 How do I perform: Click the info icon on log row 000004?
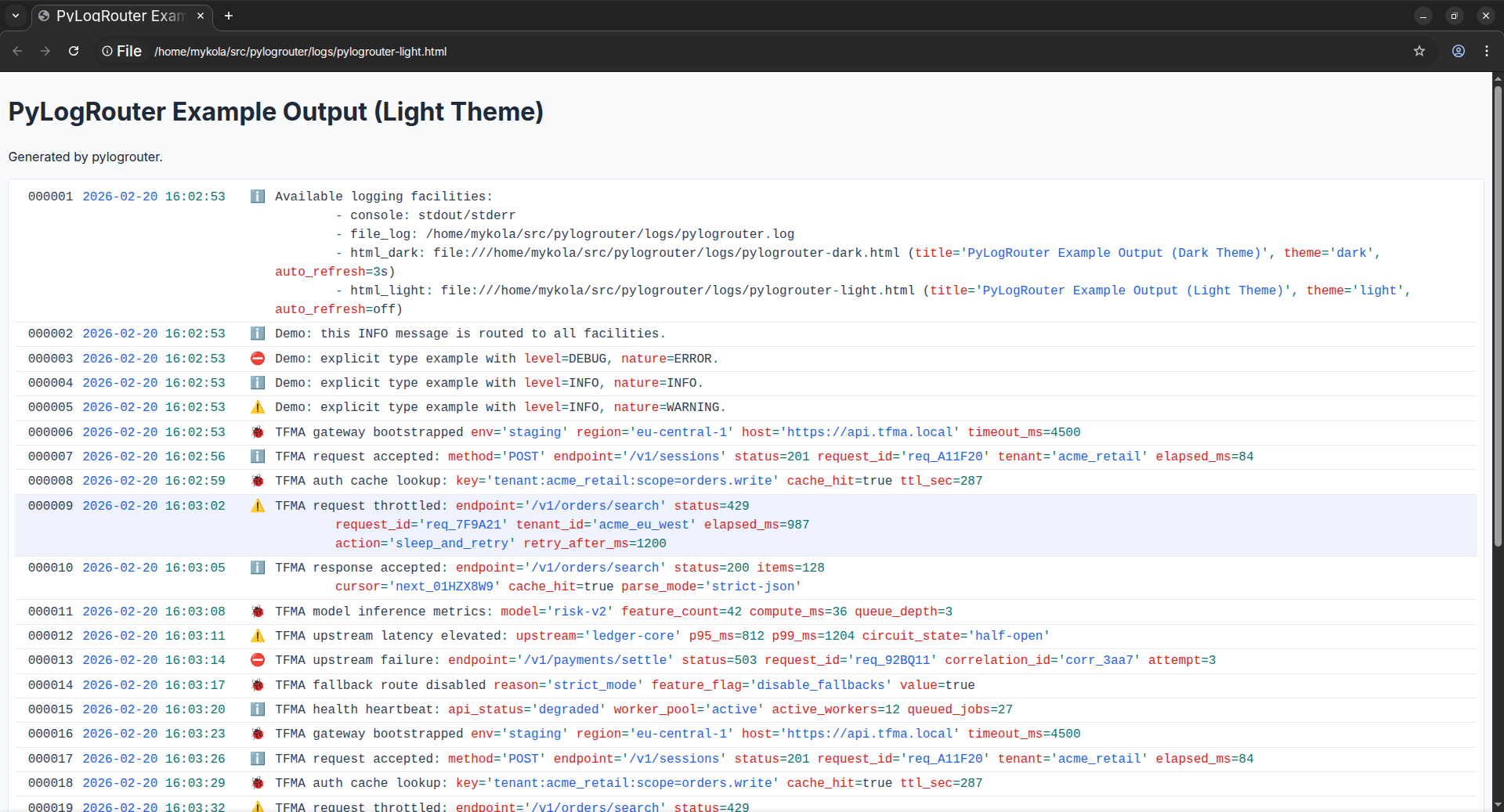click(257, 383)
